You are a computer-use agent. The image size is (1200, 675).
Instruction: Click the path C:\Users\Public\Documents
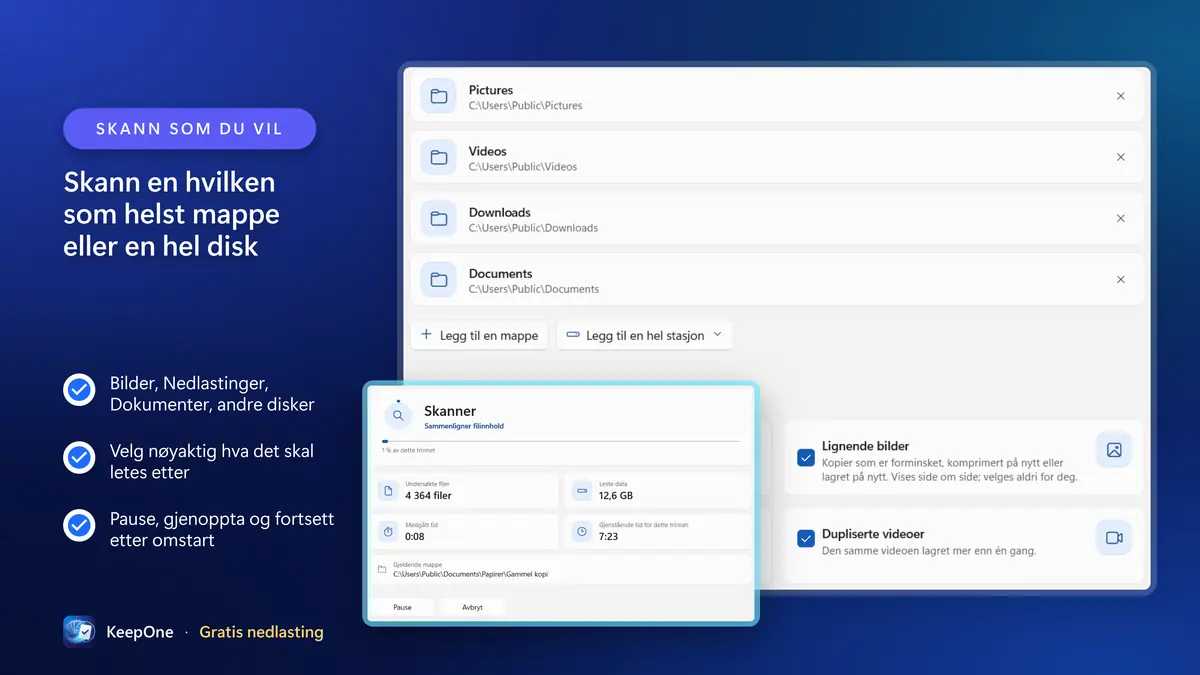534,289
